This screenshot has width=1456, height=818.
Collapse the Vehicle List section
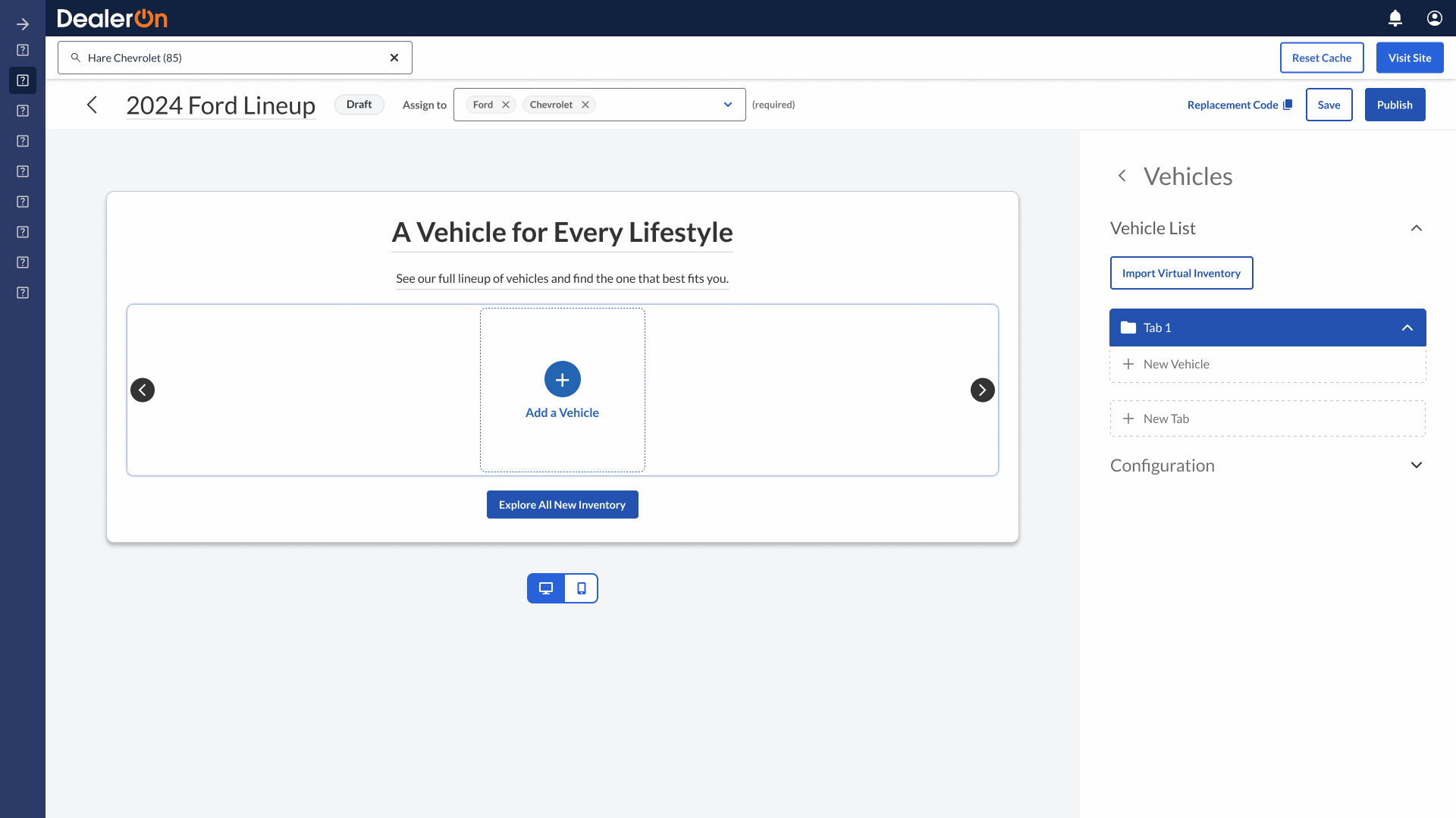click(x=1416, y=228)
